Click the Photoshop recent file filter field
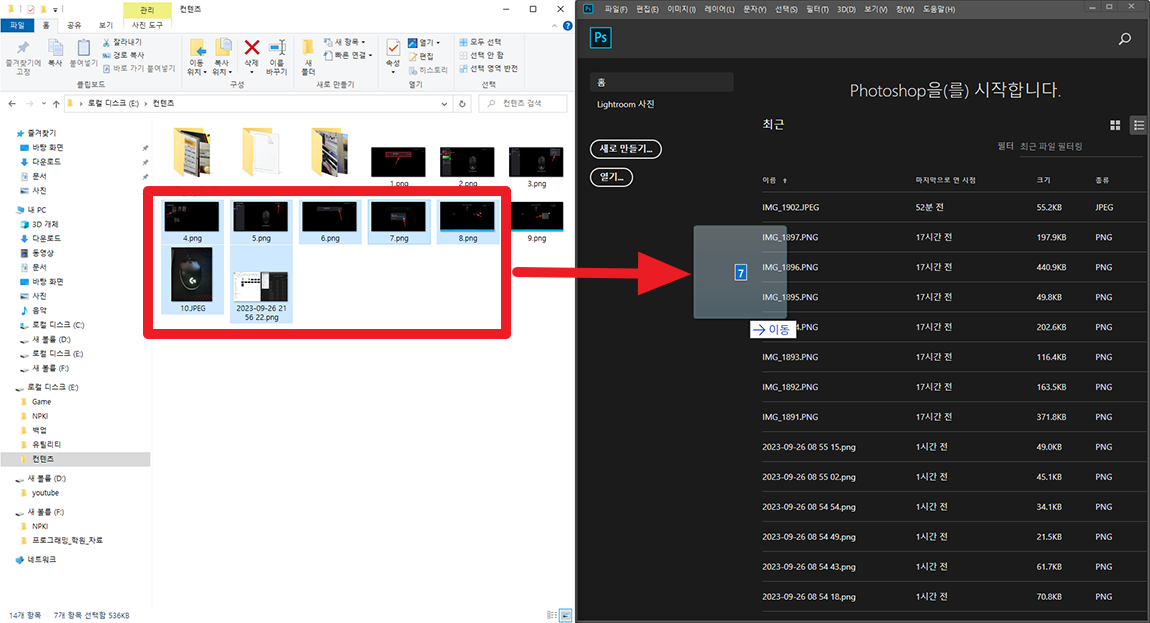The image size is (1150, 623). [x=1082, y=146]
